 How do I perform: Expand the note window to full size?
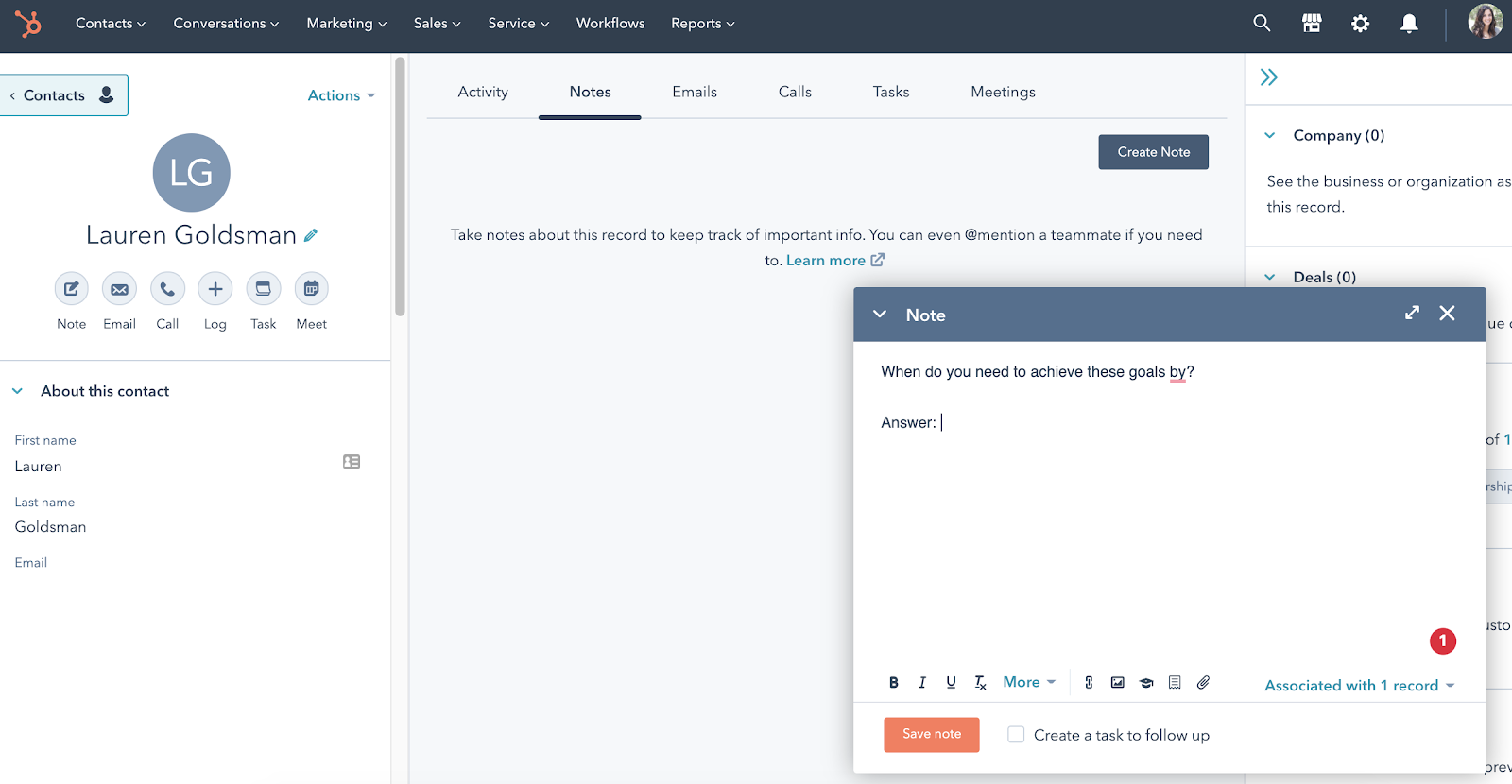point(1412,313)
